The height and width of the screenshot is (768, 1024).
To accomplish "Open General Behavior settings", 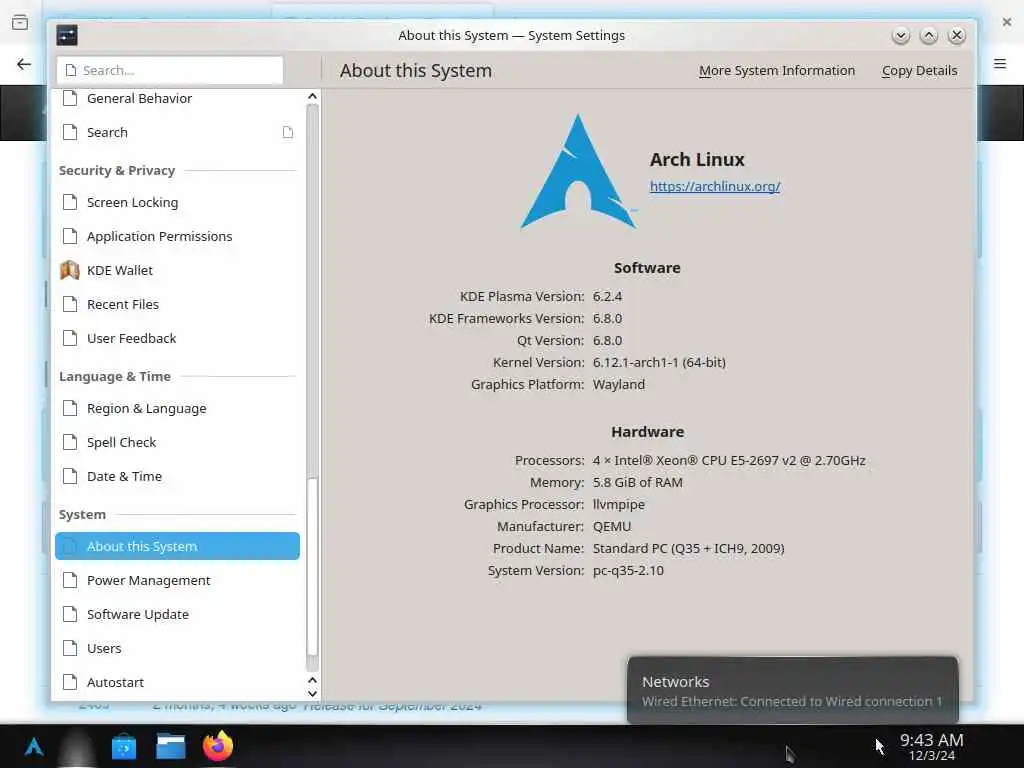I will tap(178, 99).
